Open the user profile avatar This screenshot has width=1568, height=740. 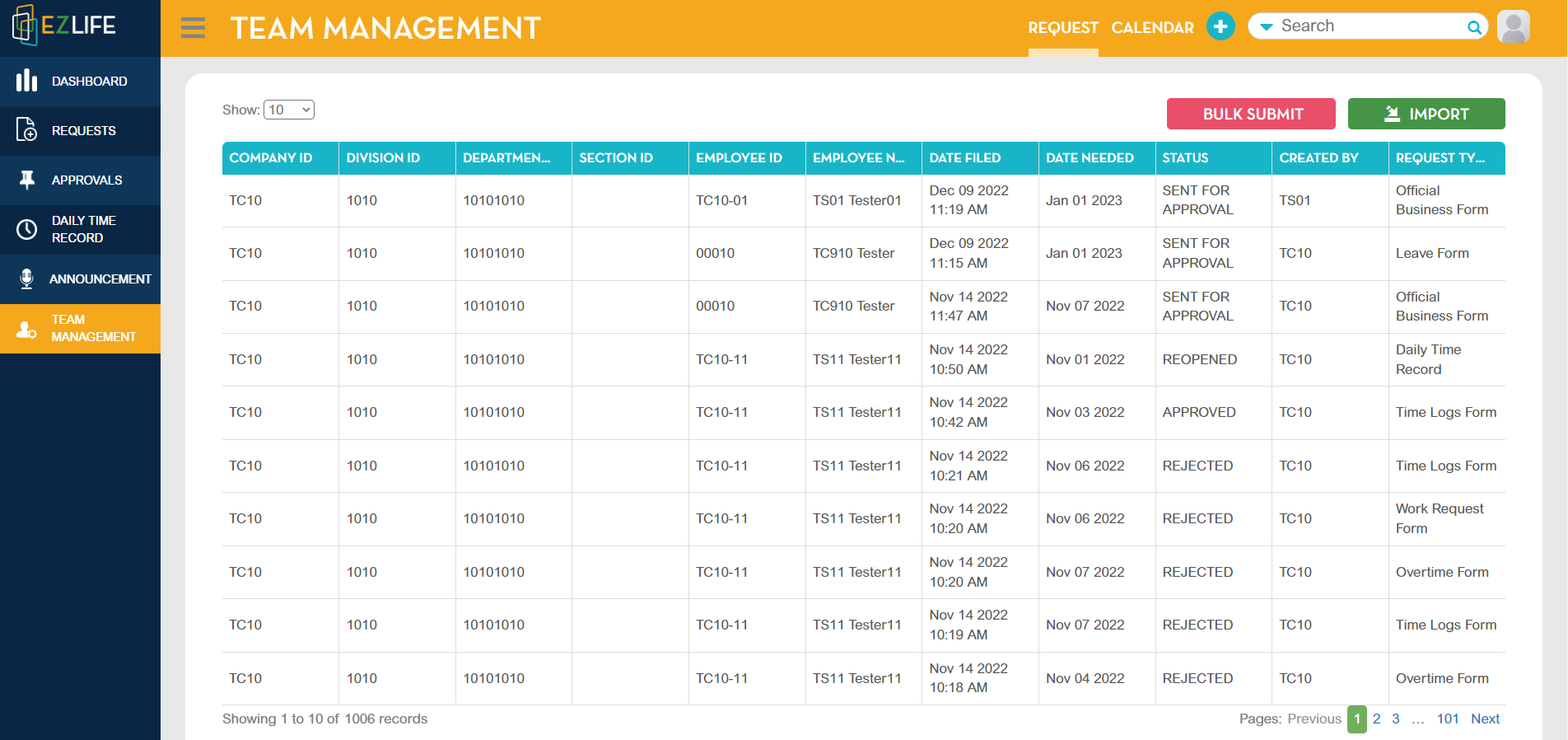click(x=1513, y=26)
